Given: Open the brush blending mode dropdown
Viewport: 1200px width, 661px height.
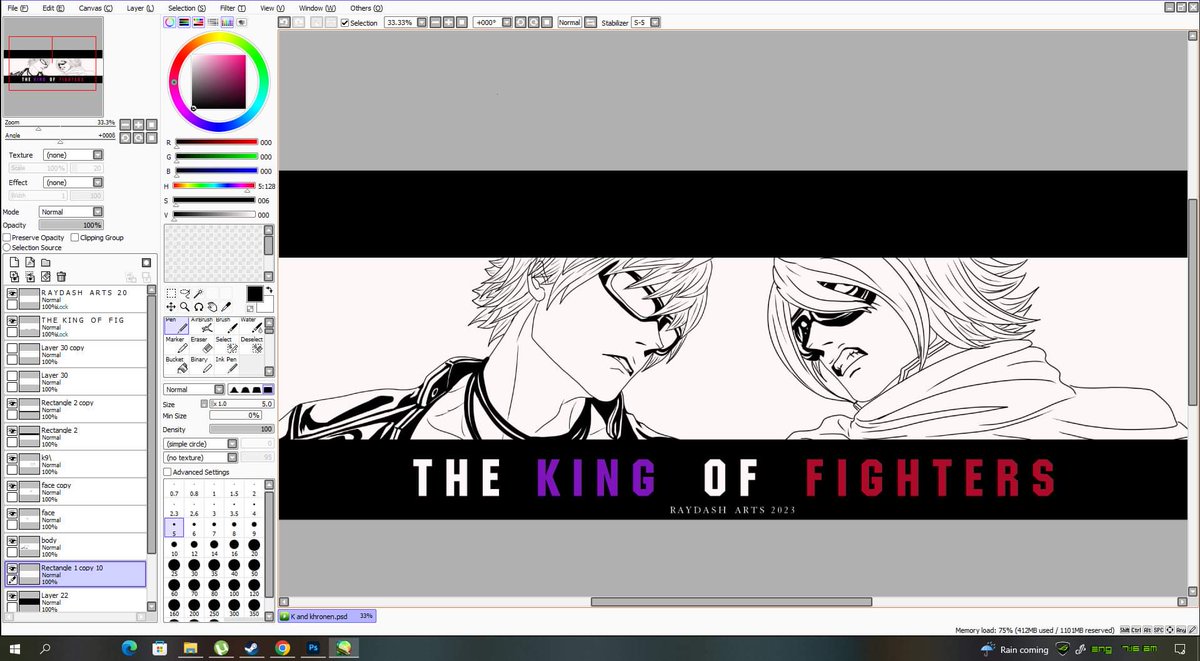Looking at the screenshot, I should point(219,388).
